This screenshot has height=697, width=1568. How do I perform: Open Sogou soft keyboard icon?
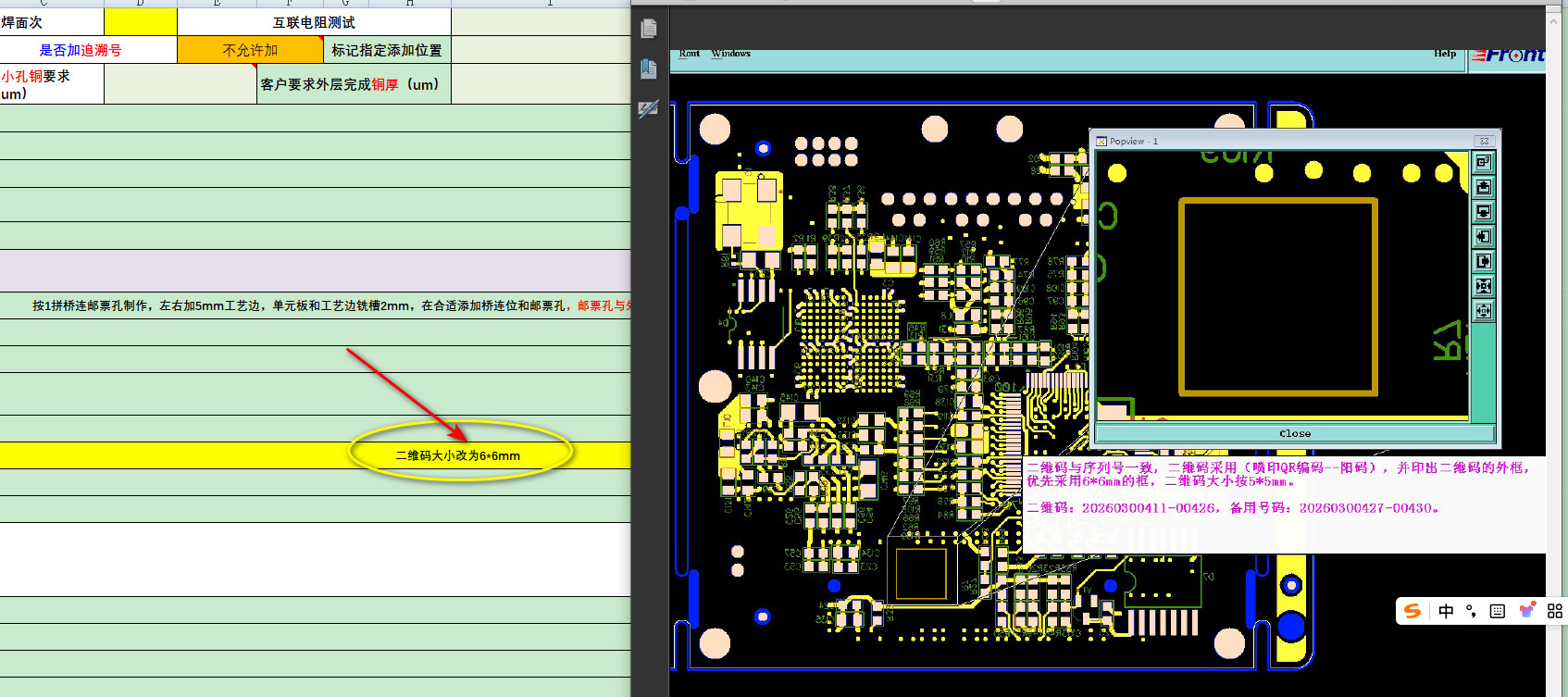pyautogui.click(x=1498, y=611)
